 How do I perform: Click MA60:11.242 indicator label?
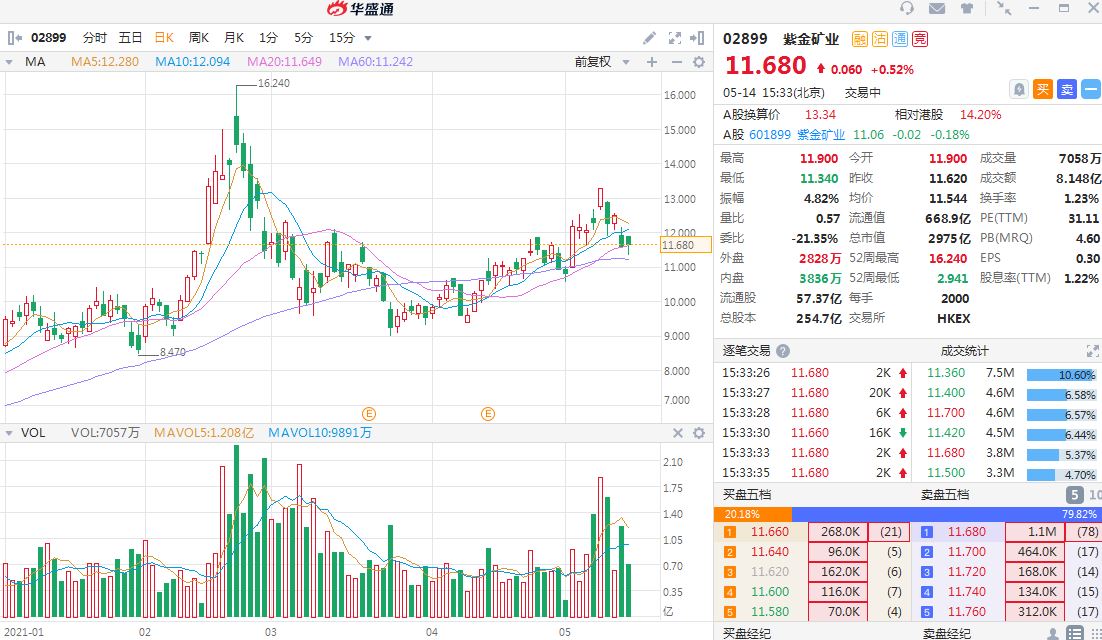(x=375, y=62)
